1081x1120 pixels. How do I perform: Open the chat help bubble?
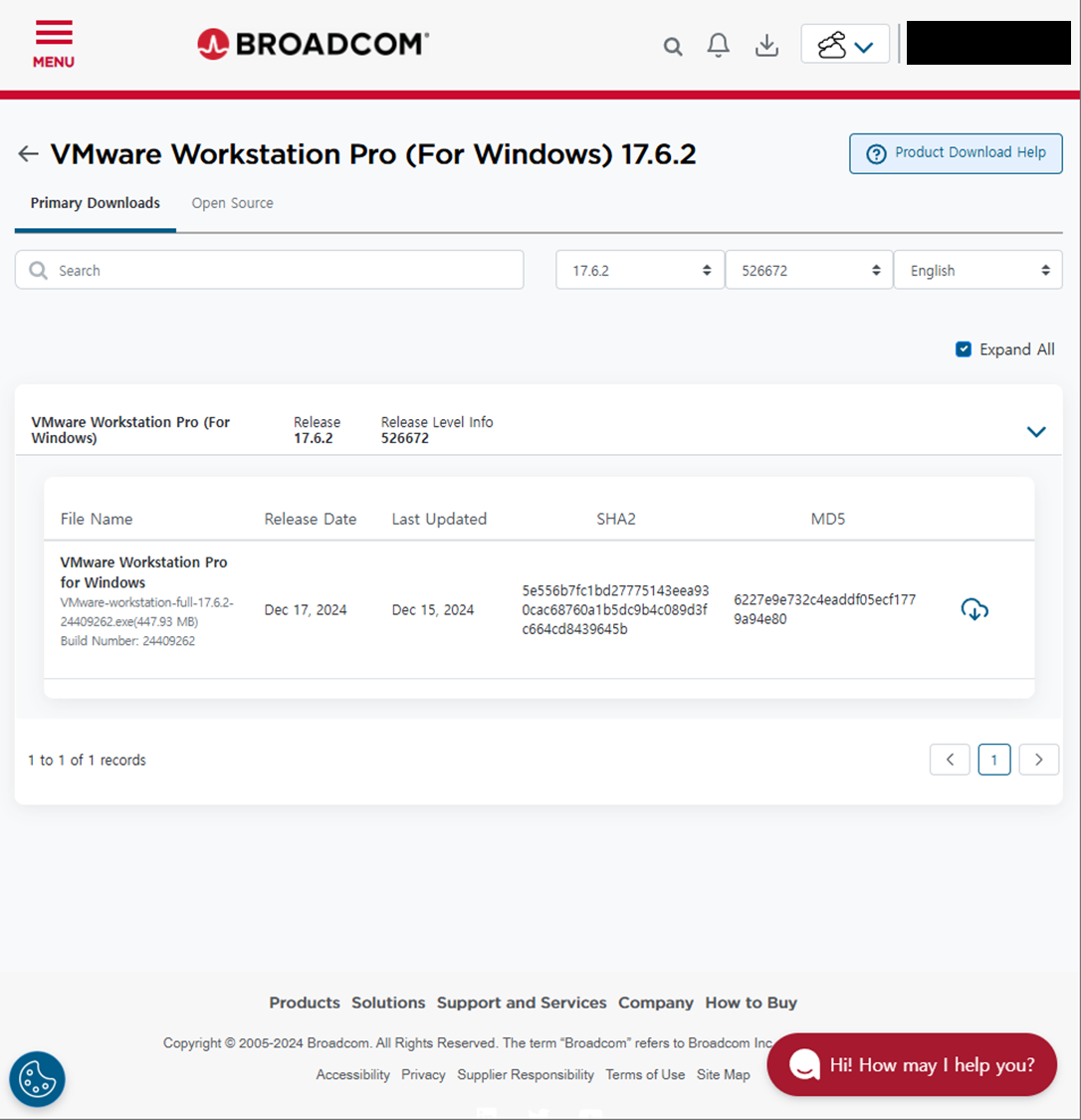point(912,1064)
